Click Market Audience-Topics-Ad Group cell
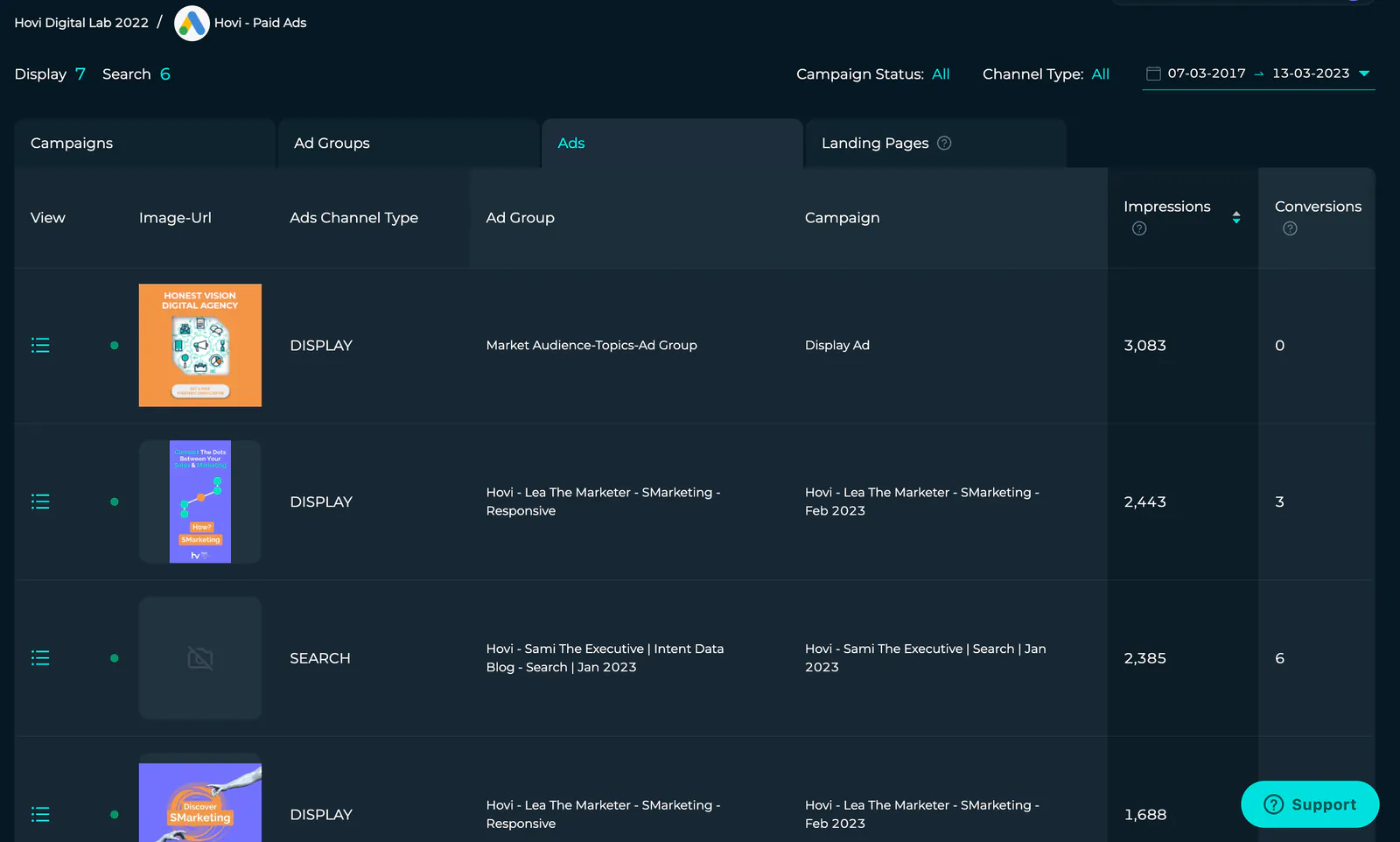Viewport: 1400px width, 842px height. (591, 346)
